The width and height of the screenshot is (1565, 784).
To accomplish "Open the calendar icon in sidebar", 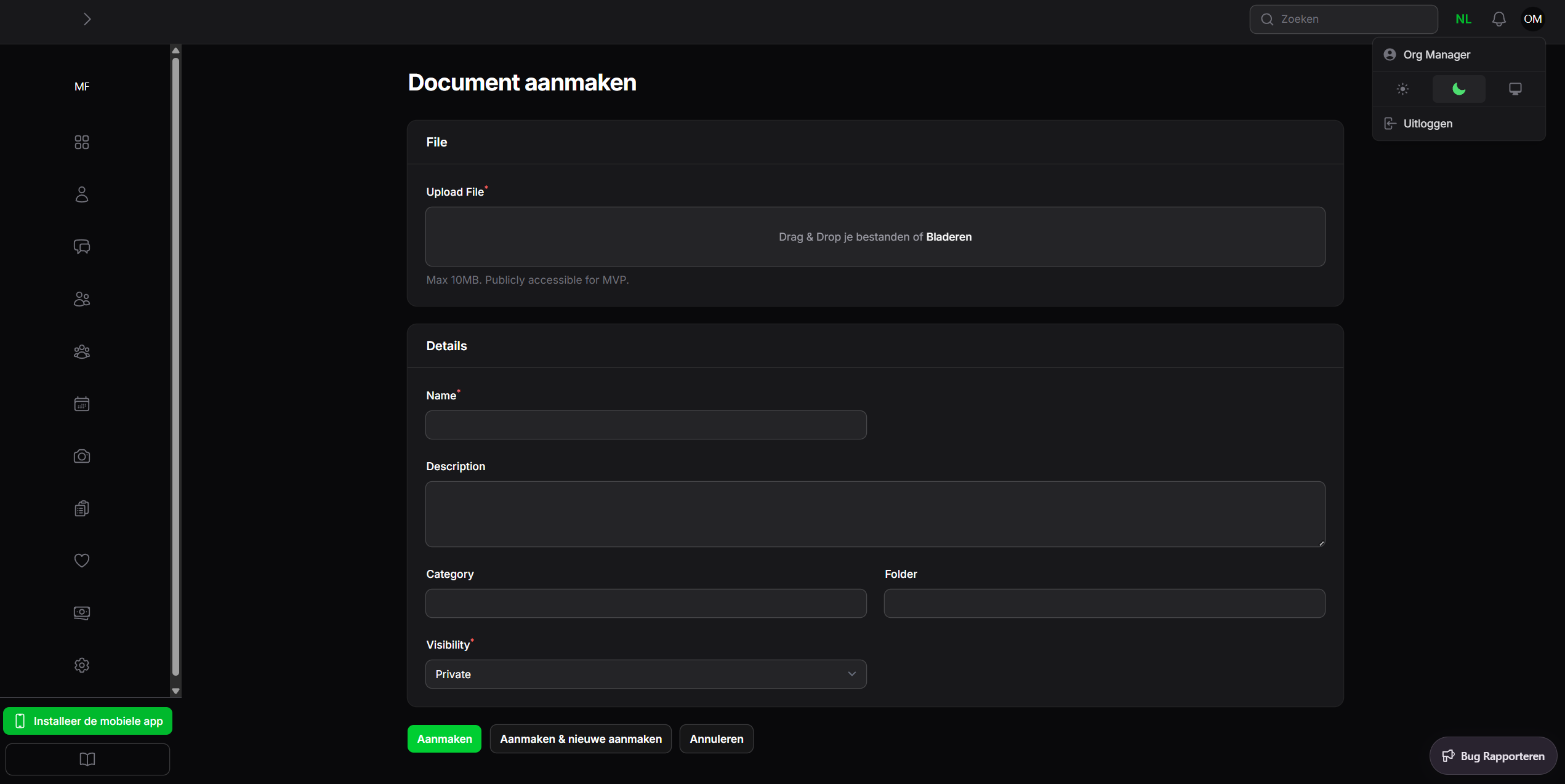I will (x=82, y=404).
